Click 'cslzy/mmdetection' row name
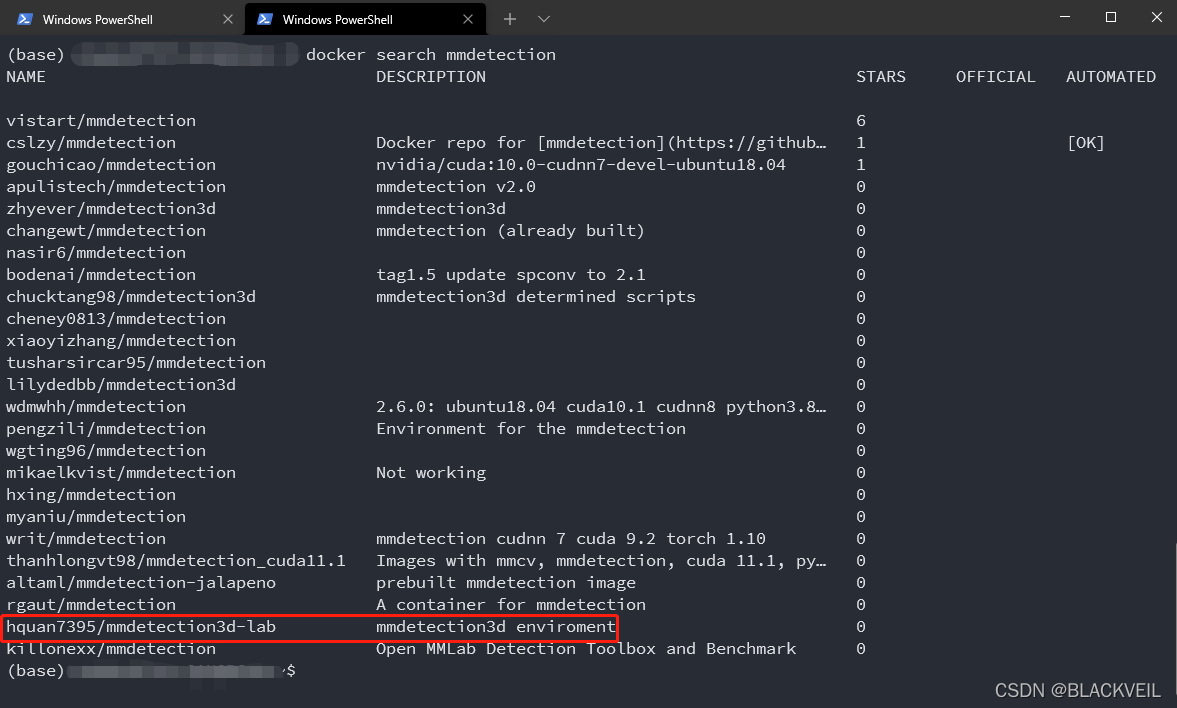The width and height of the screenshot is (1177, 708). [x=91, y=143]
